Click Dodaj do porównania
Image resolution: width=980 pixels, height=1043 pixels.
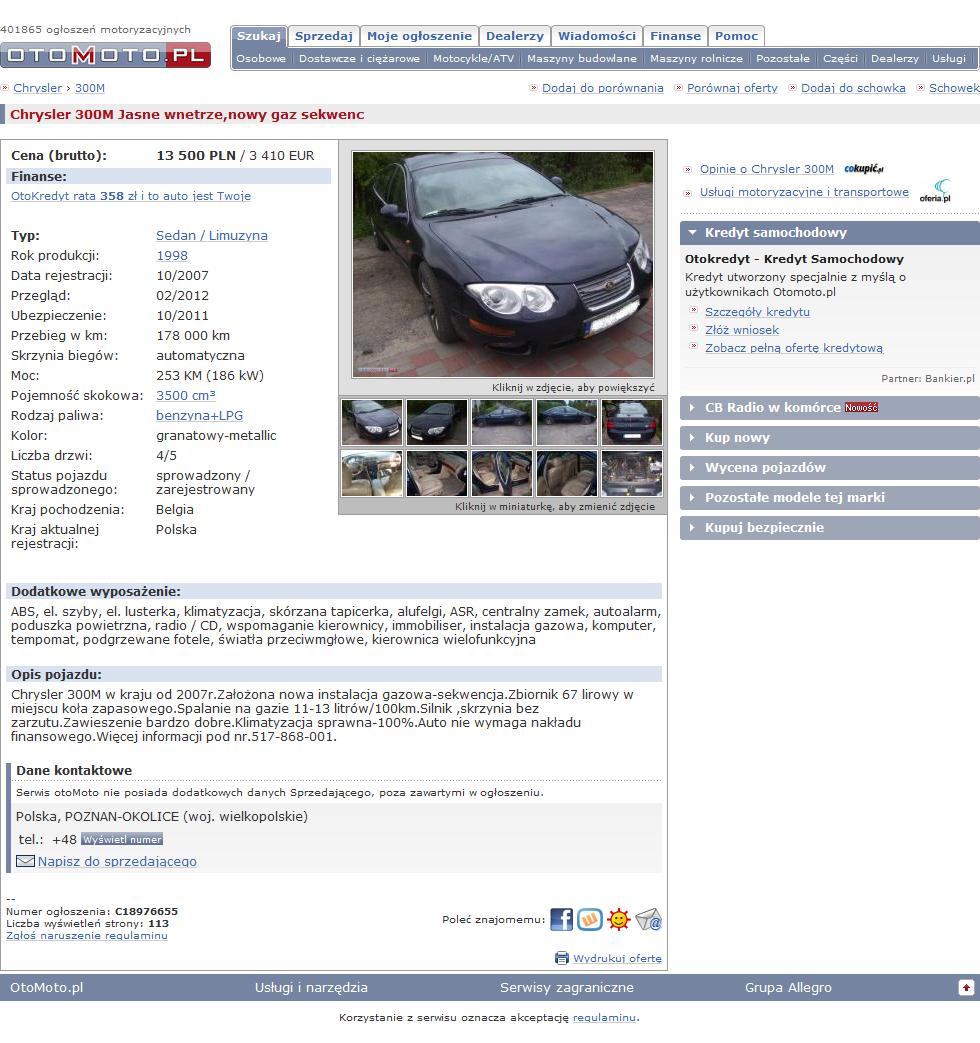603,88
